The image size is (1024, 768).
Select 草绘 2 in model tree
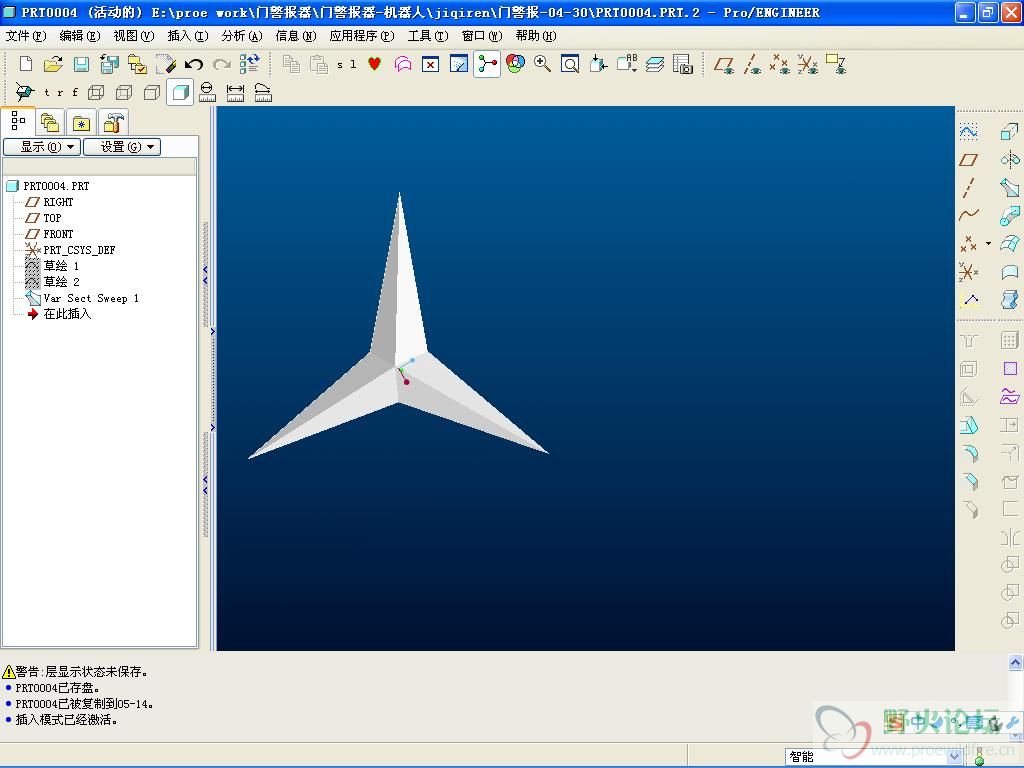coord(61,282)
